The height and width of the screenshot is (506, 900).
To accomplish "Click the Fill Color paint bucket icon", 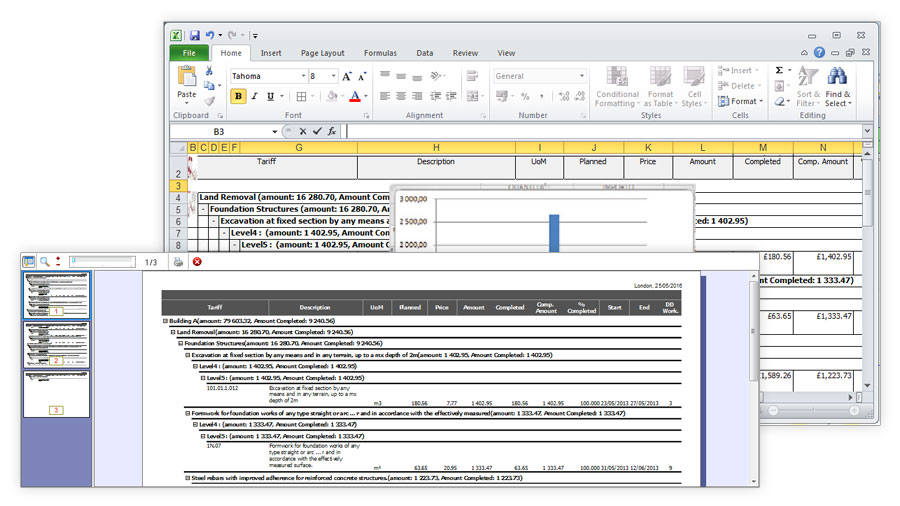I will (332, 96).
